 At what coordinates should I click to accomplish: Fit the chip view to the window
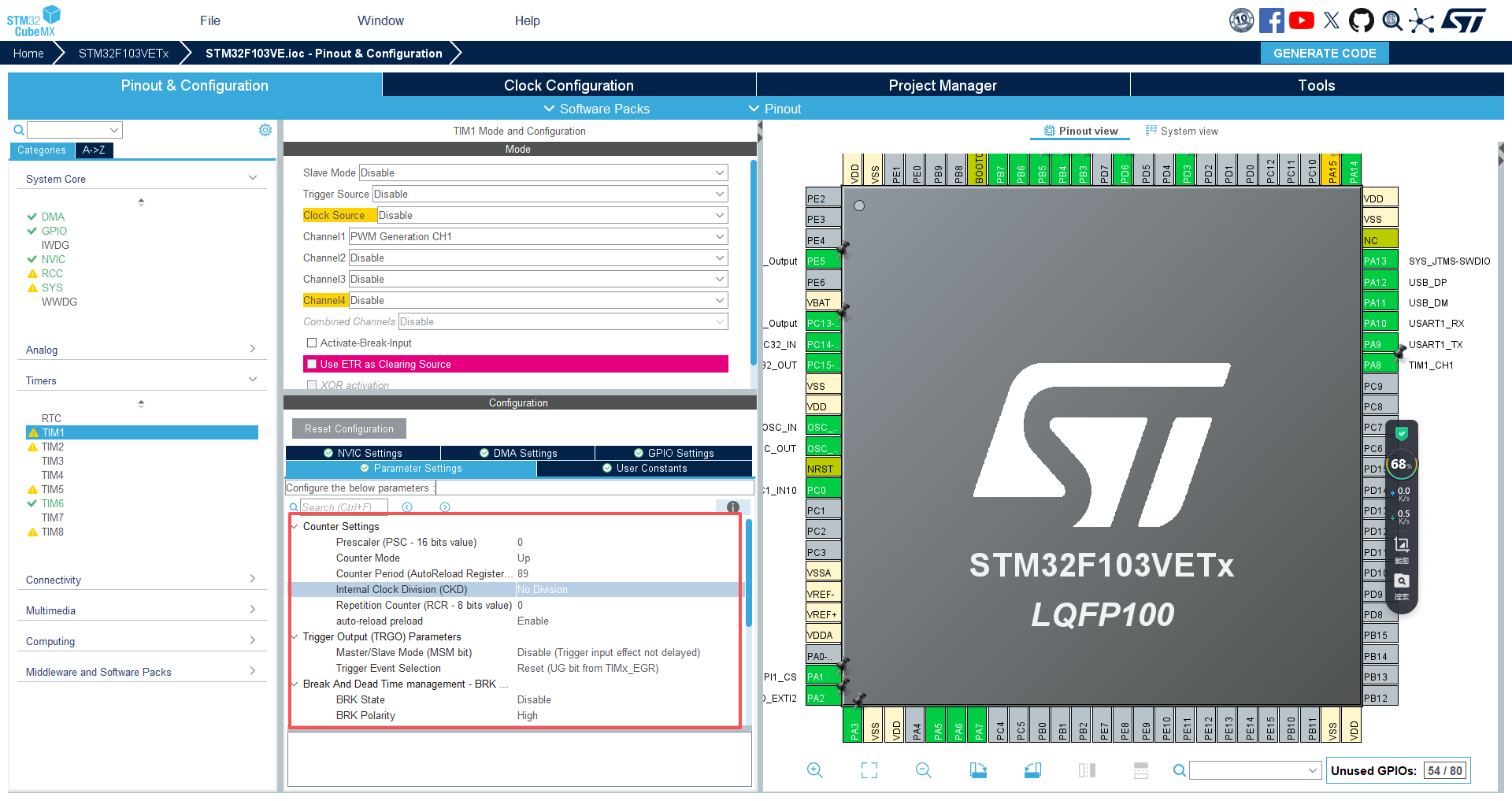(869, 770)
